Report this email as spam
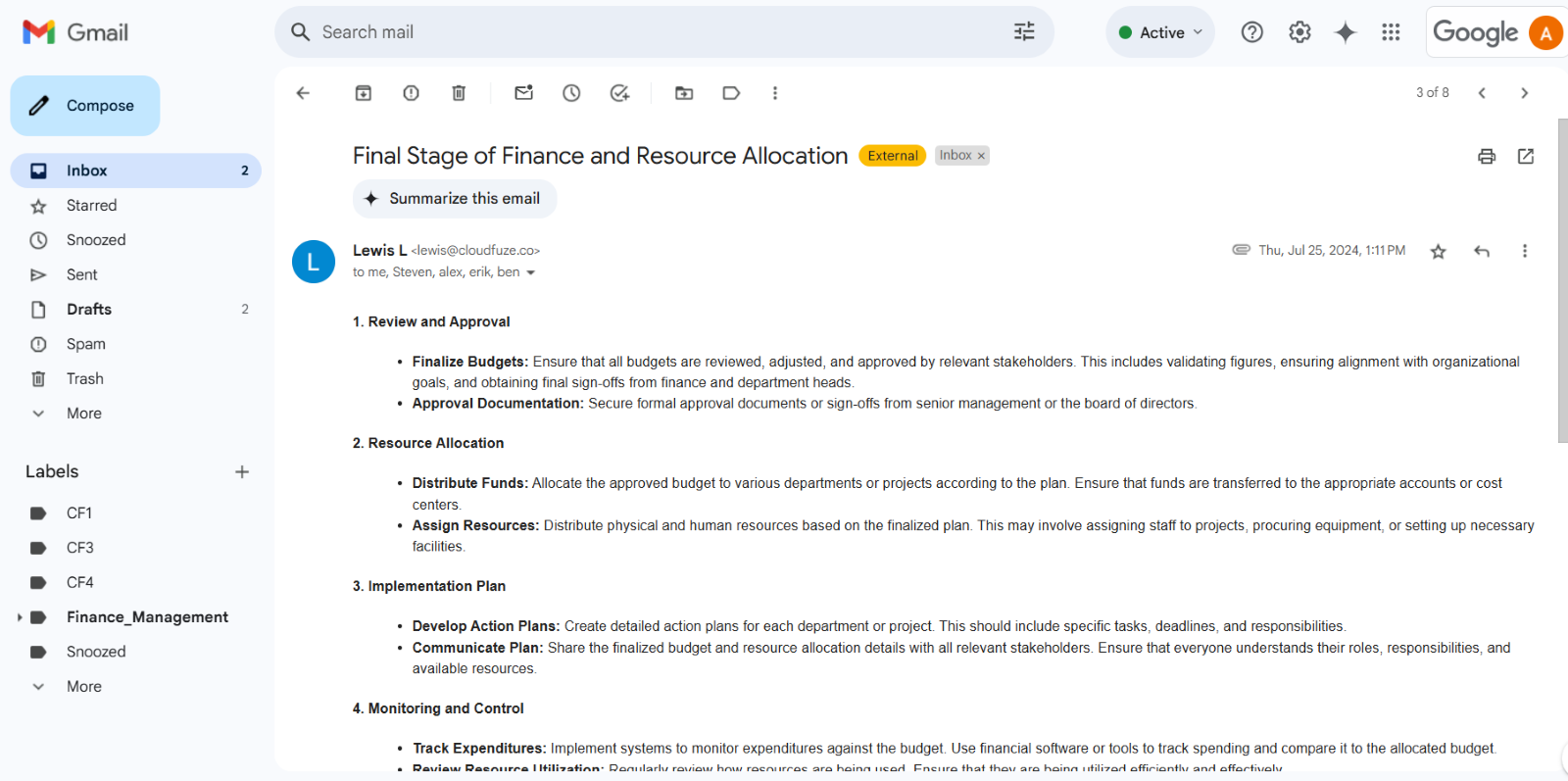 click(x=411, y=93)
